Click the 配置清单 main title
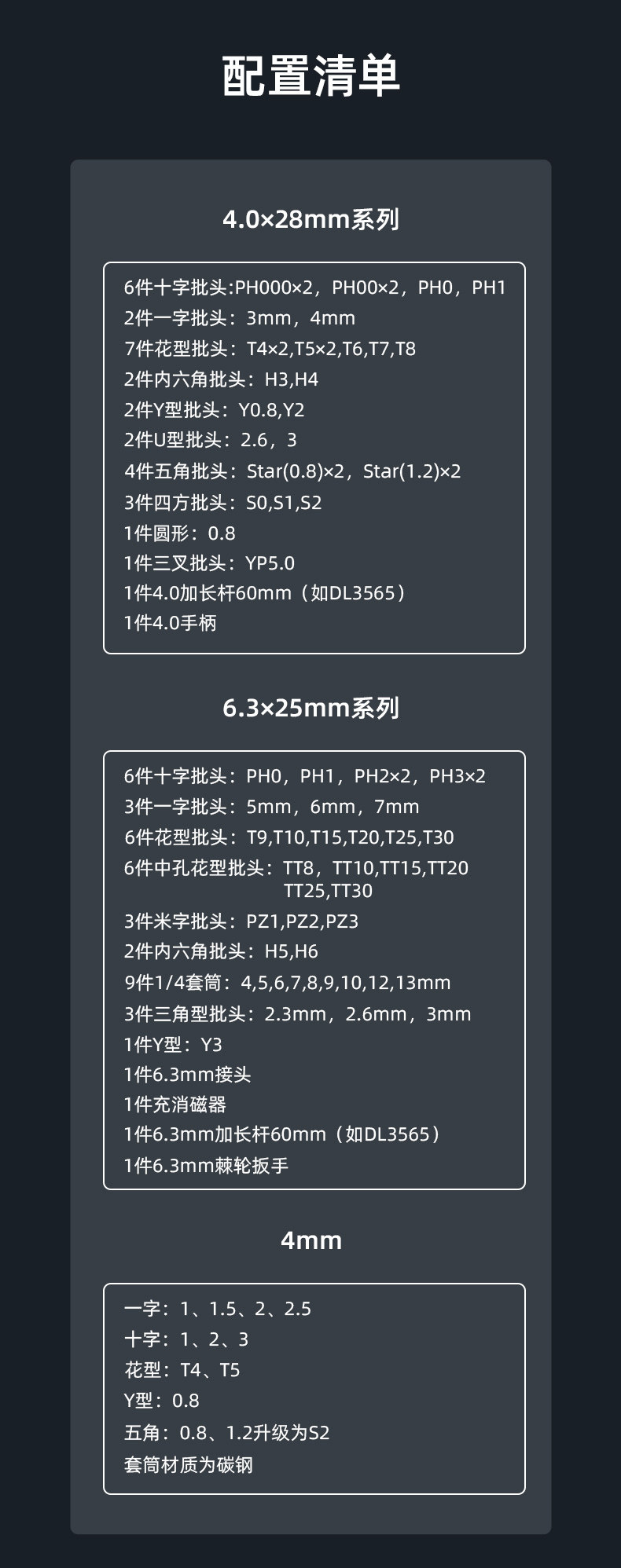 311,76
